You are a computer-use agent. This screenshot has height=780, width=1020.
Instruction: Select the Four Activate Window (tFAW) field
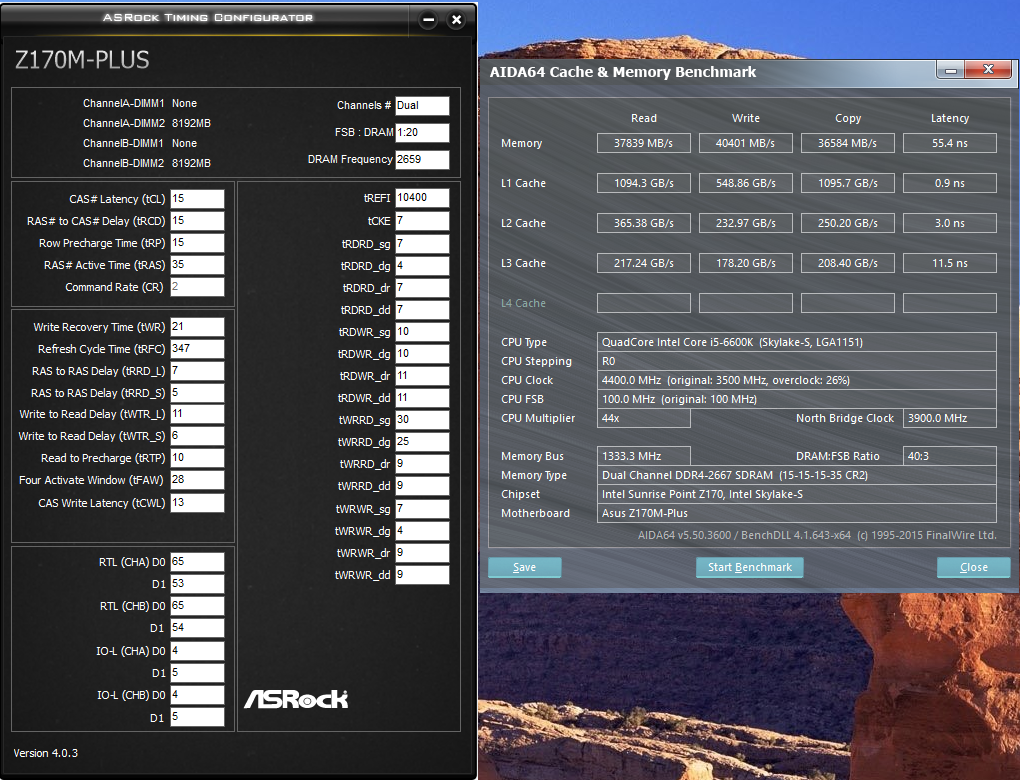(x=197, y=480)
